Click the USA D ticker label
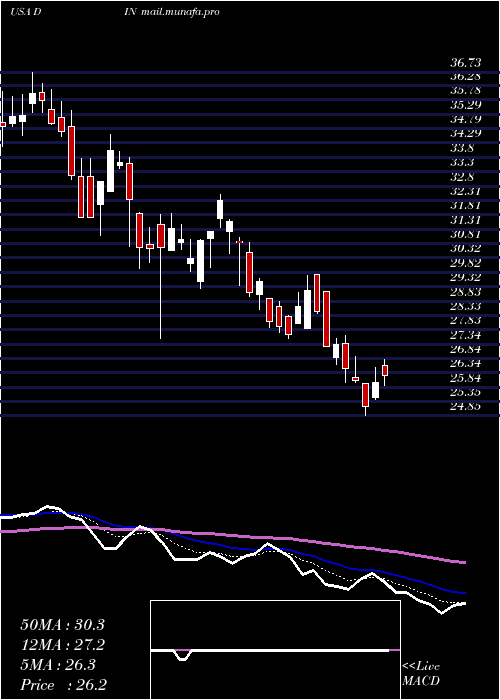Image resolution: width=500 pixels, height=700 pixels. (25, 12)
